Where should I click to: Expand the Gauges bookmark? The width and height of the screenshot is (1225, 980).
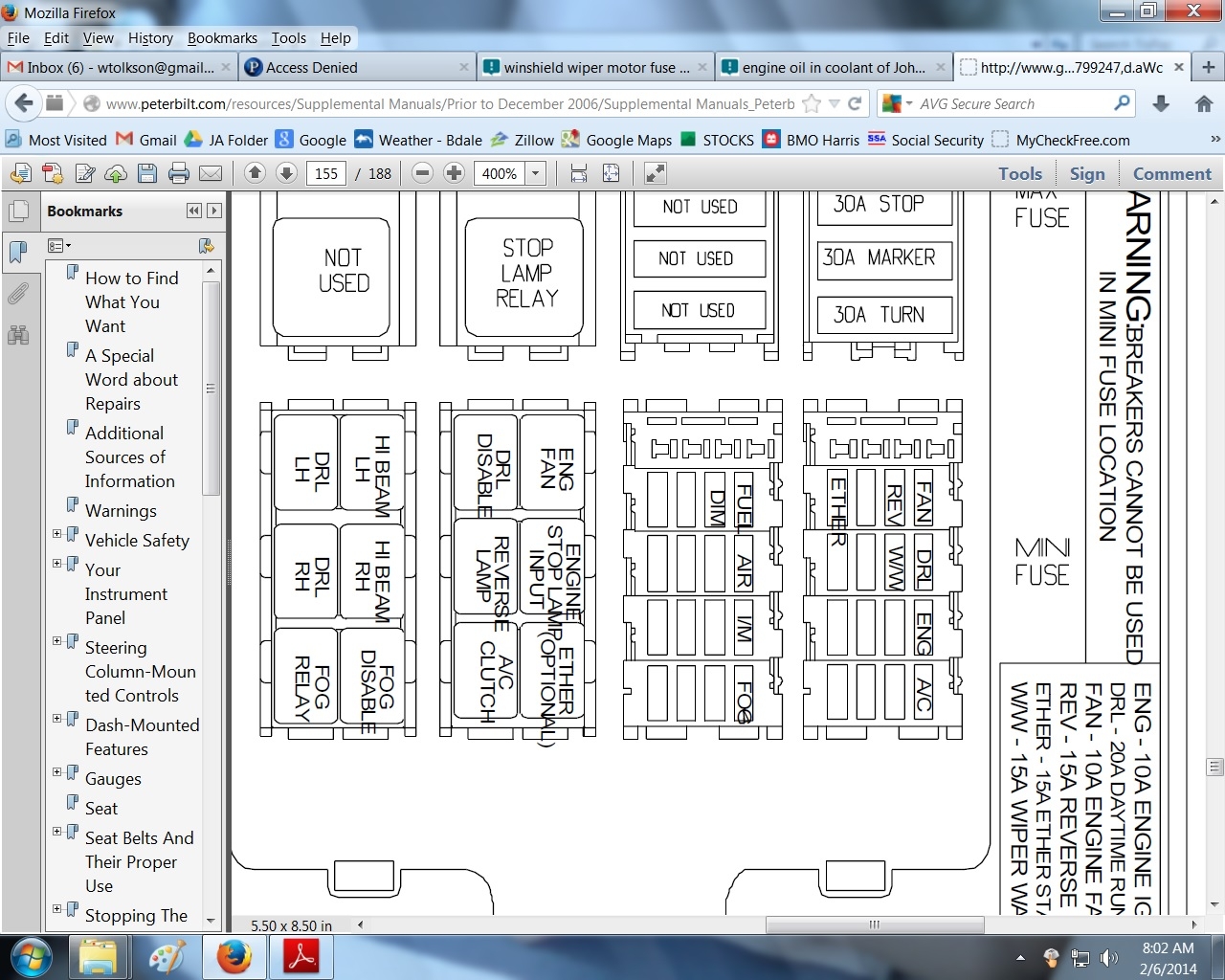click(x=56, y=772)
